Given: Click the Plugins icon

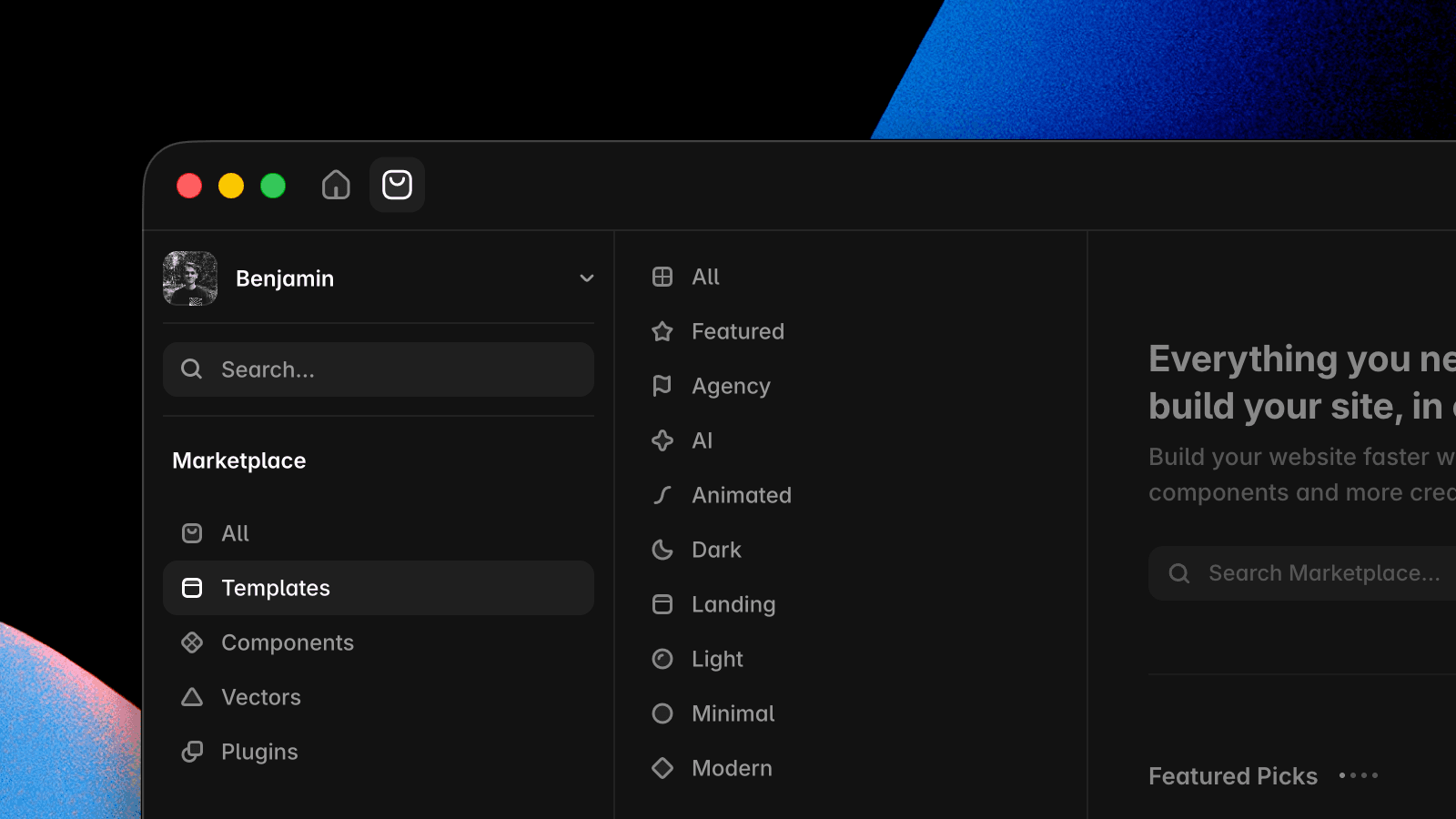Looking at the screenshot, I should [x=192, y=752].
